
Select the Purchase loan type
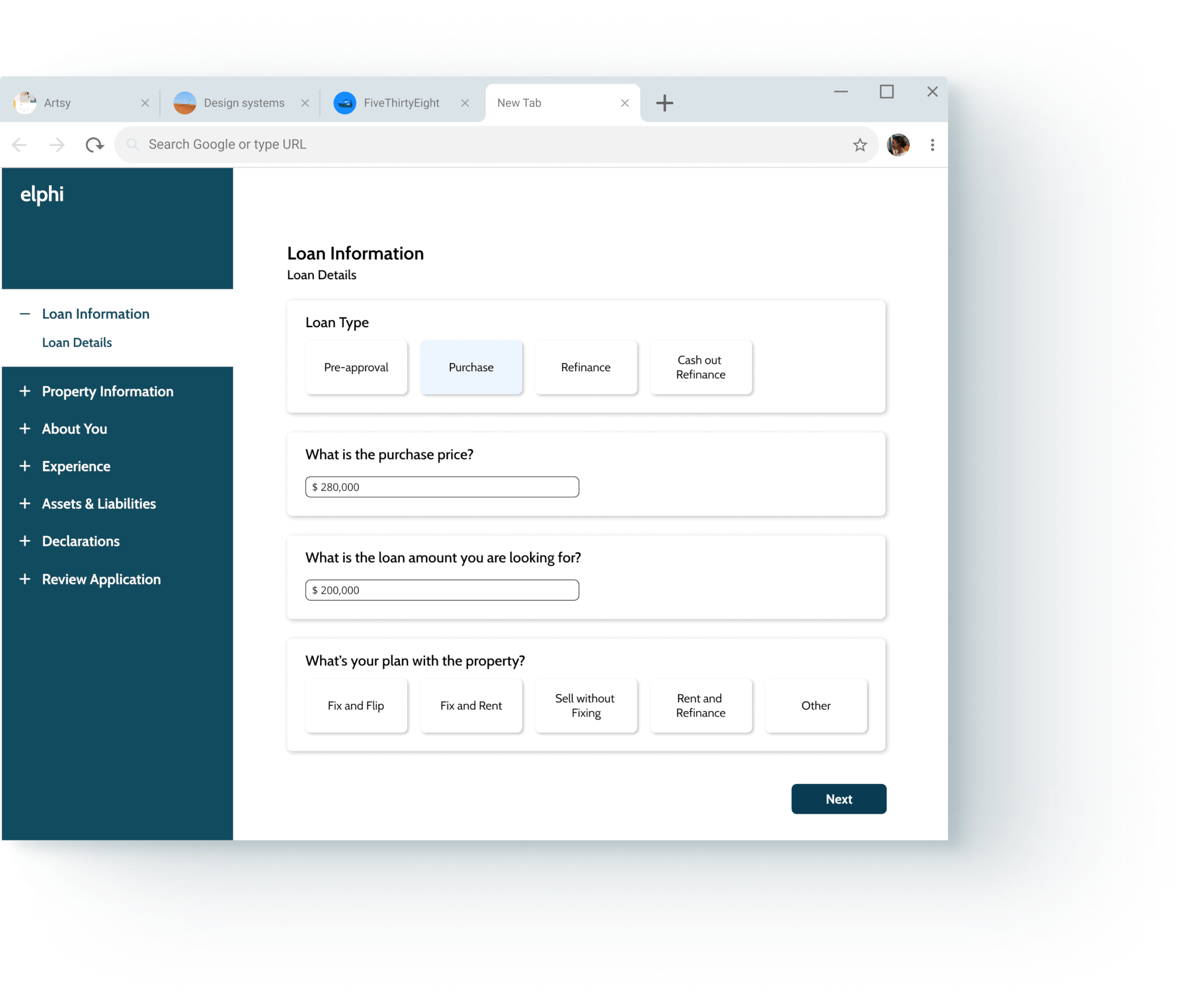pos(470,367)
